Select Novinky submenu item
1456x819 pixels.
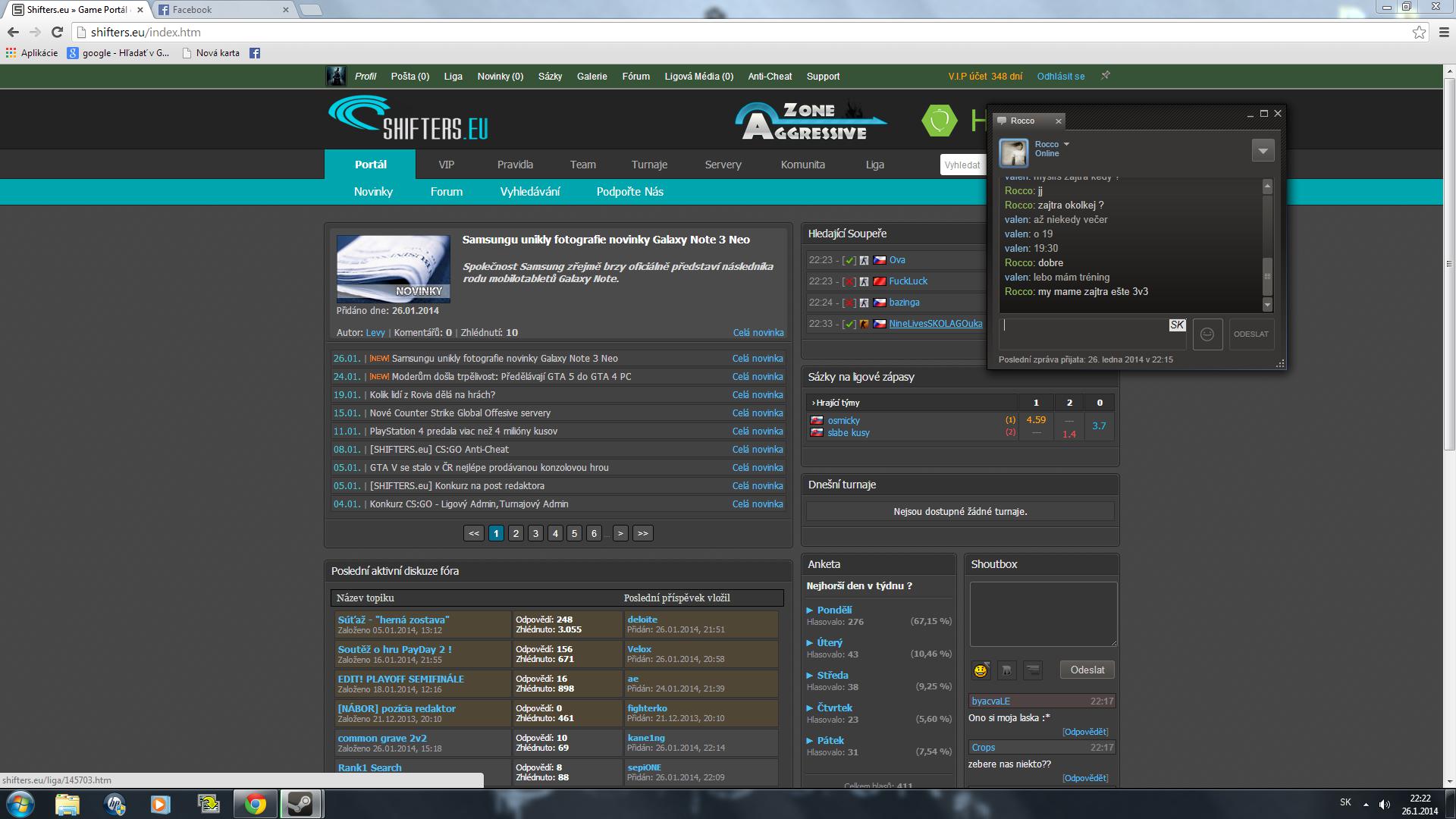tap(373, 192)
